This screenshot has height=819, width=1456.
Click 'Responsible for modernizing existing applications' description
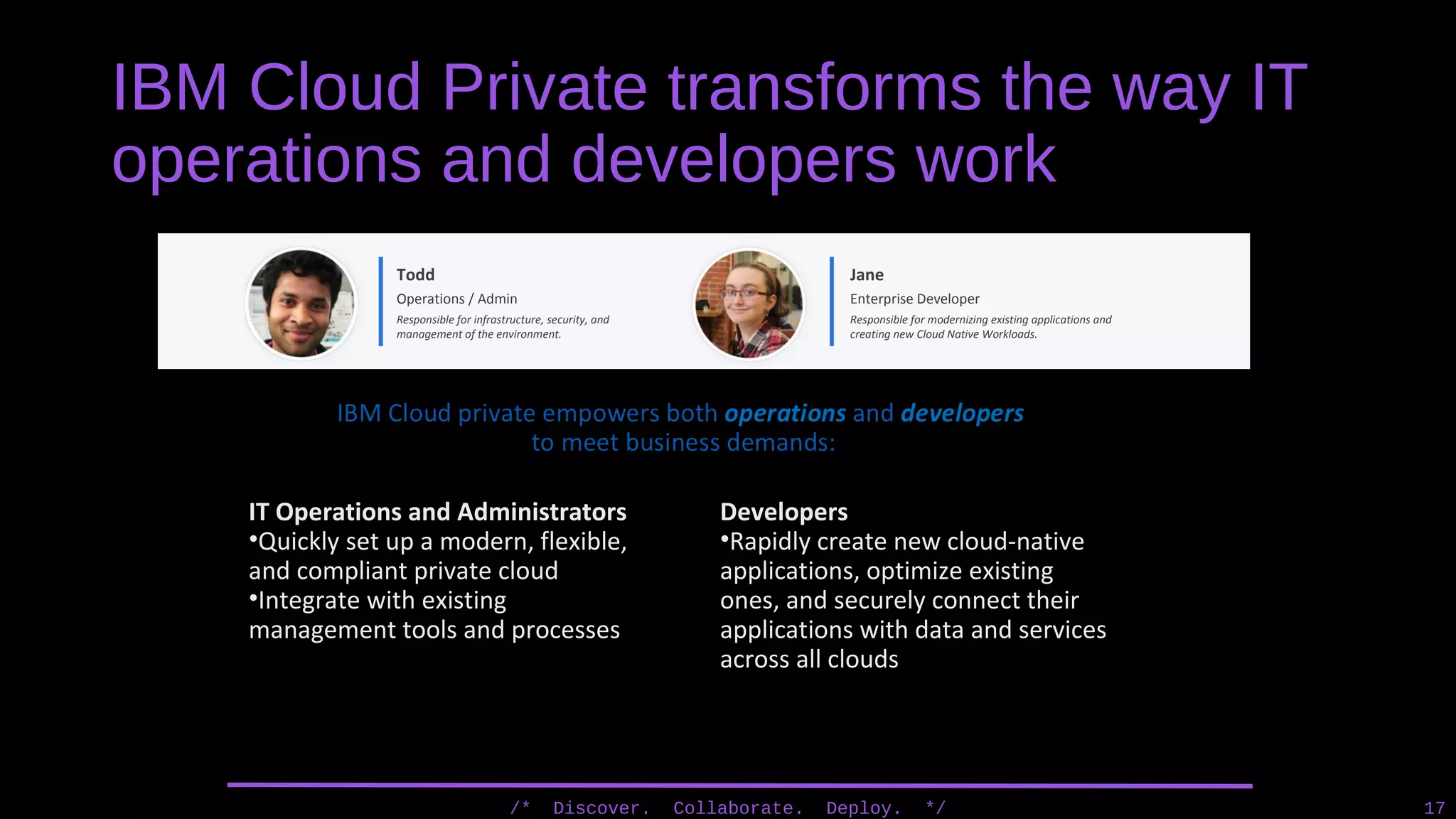coord(980,327)
